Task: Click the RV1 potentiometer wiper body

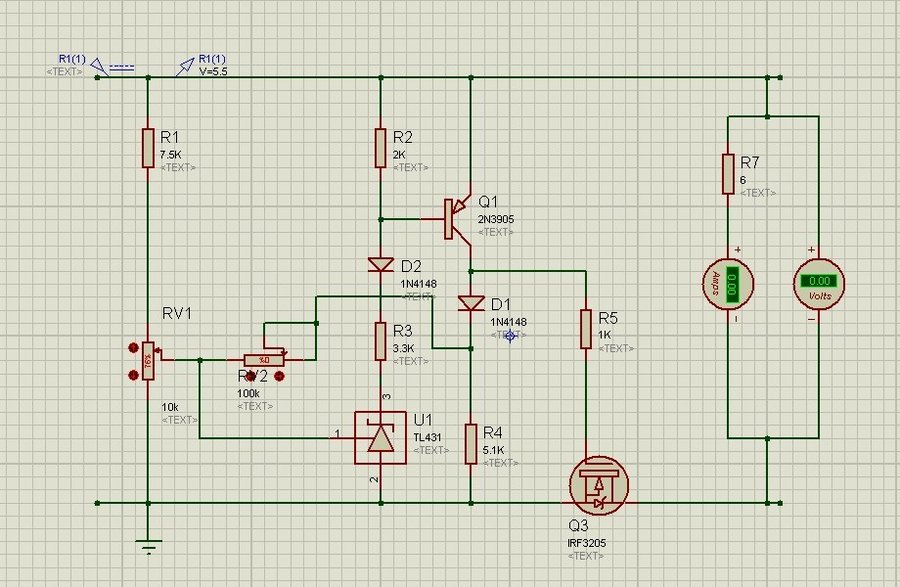Action: coord(148,359)
